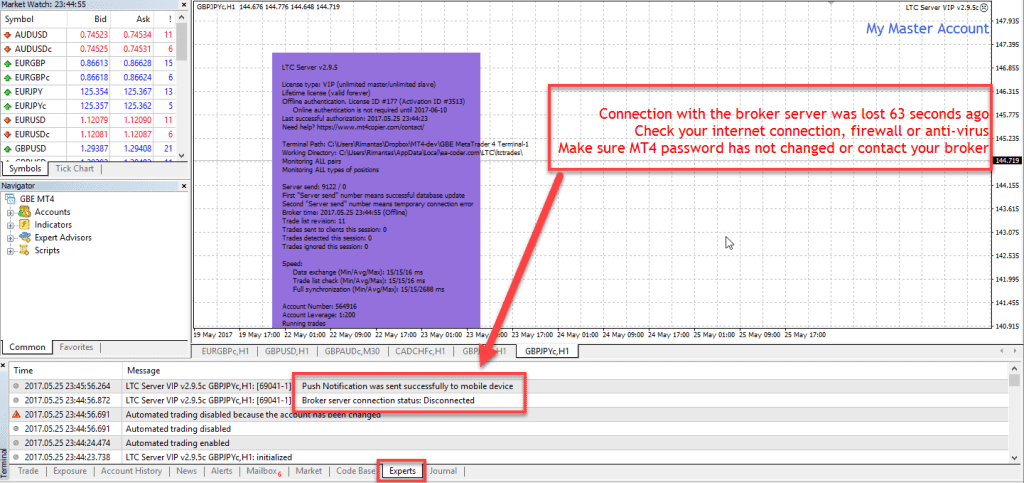Open the Exposure terminal tab
Image resolution: width=1024 pixels, height=483 pixels.
[70, 471]
